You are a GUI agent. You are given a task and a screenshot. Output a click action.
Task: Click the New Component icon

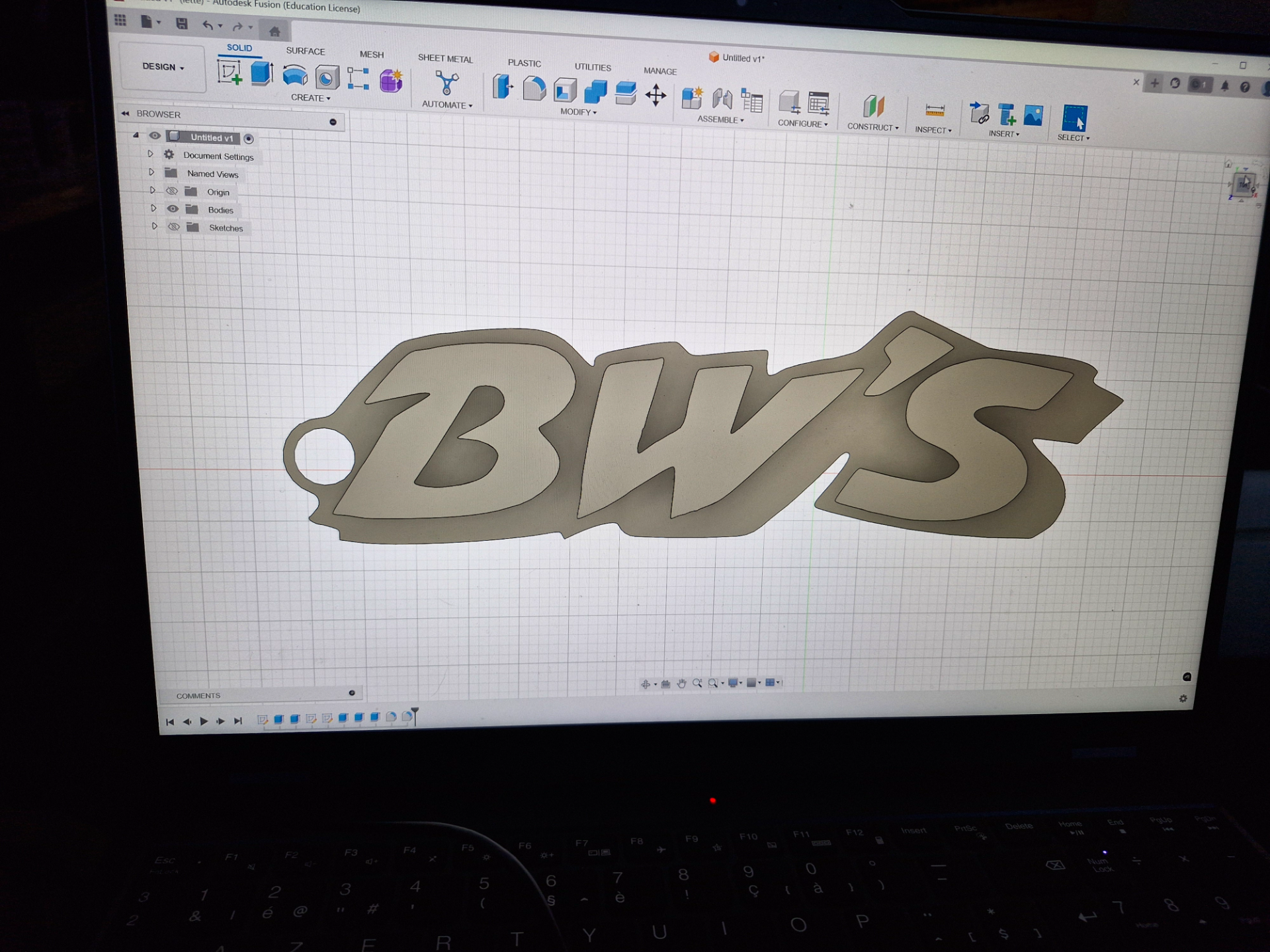pyautogui.click(x=692, y=98)
